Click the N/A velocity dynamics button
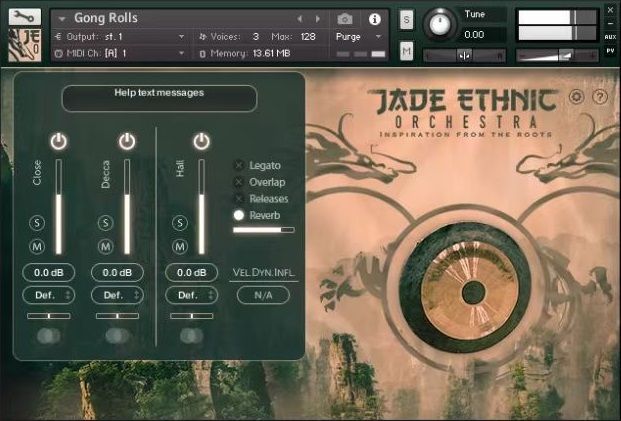Image resolution: width=621 pixels, height=421 pixels. click(x=263, y=295)
